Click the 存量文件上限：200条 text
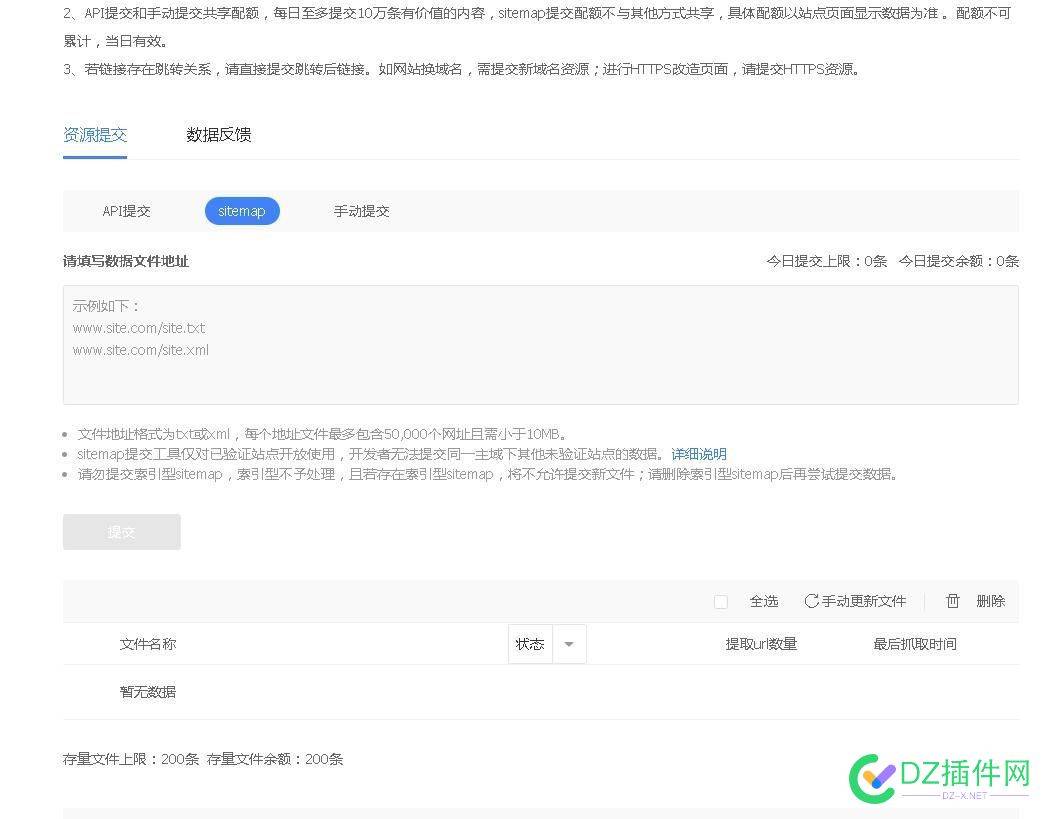 (x=131, y=759)
